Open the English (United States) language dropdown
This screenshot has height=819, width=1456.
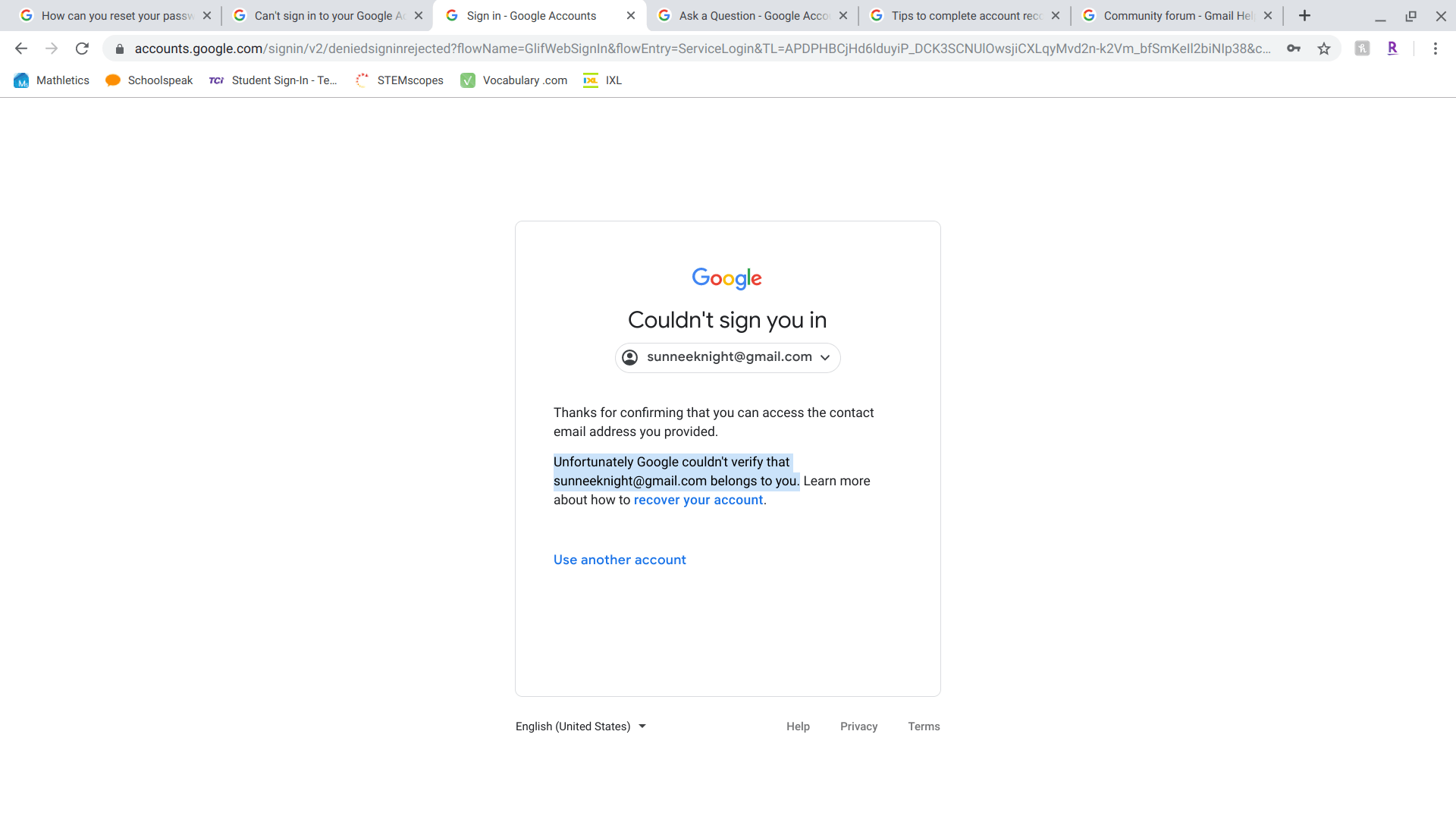coord(581,726)
